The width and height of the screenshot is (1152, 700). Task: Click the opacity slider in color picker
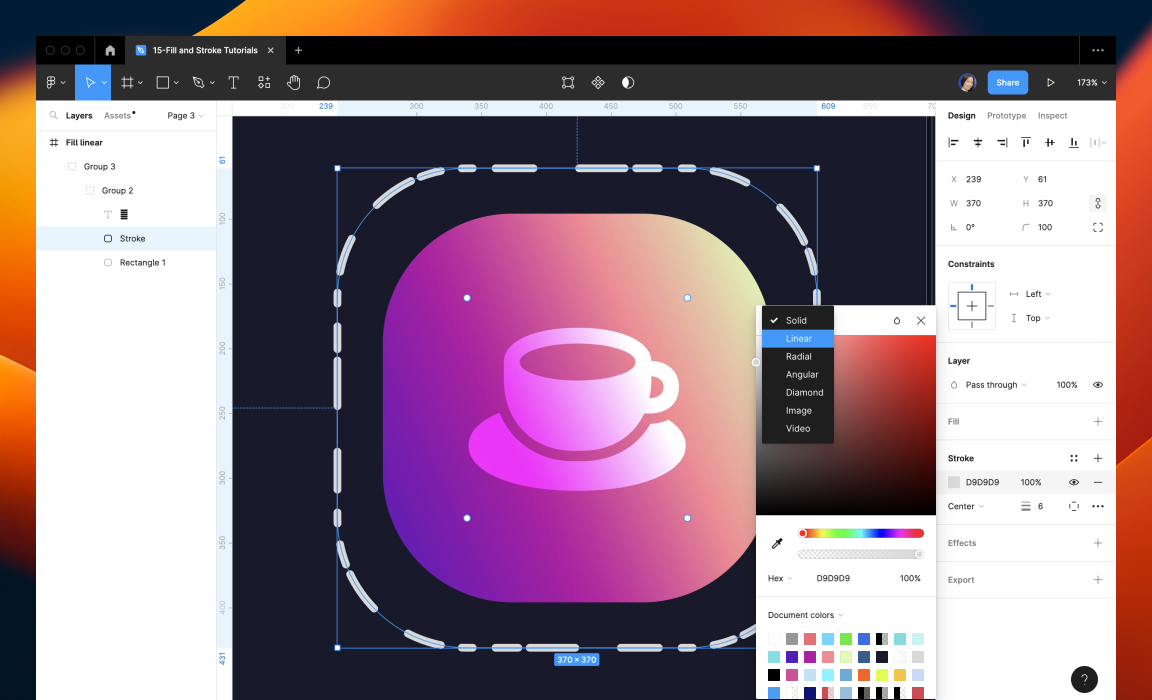[861, 554]
